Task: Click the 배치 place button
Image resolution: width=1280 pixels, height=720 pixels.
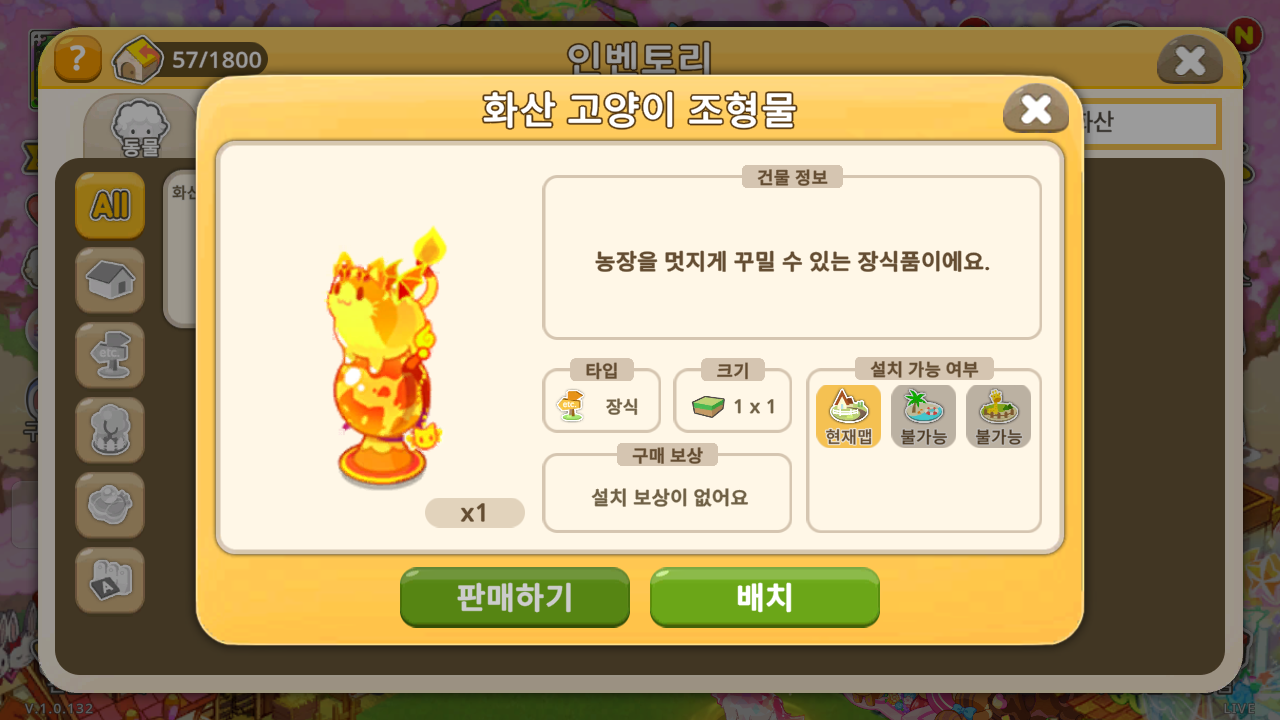Action: coord(765,597)
